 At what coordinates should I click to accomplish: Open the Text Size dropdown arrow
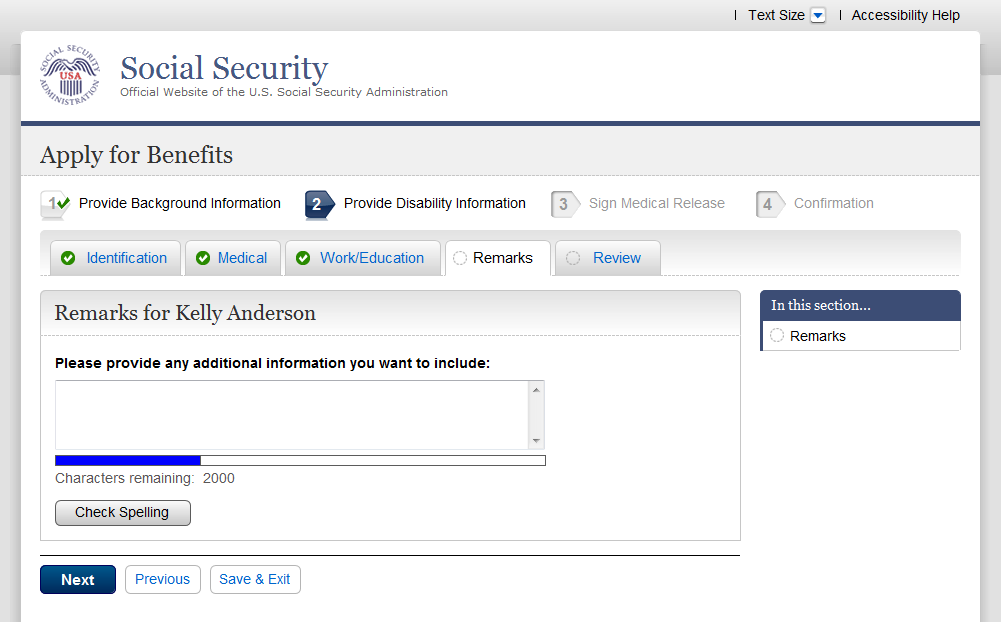point(818,15)
